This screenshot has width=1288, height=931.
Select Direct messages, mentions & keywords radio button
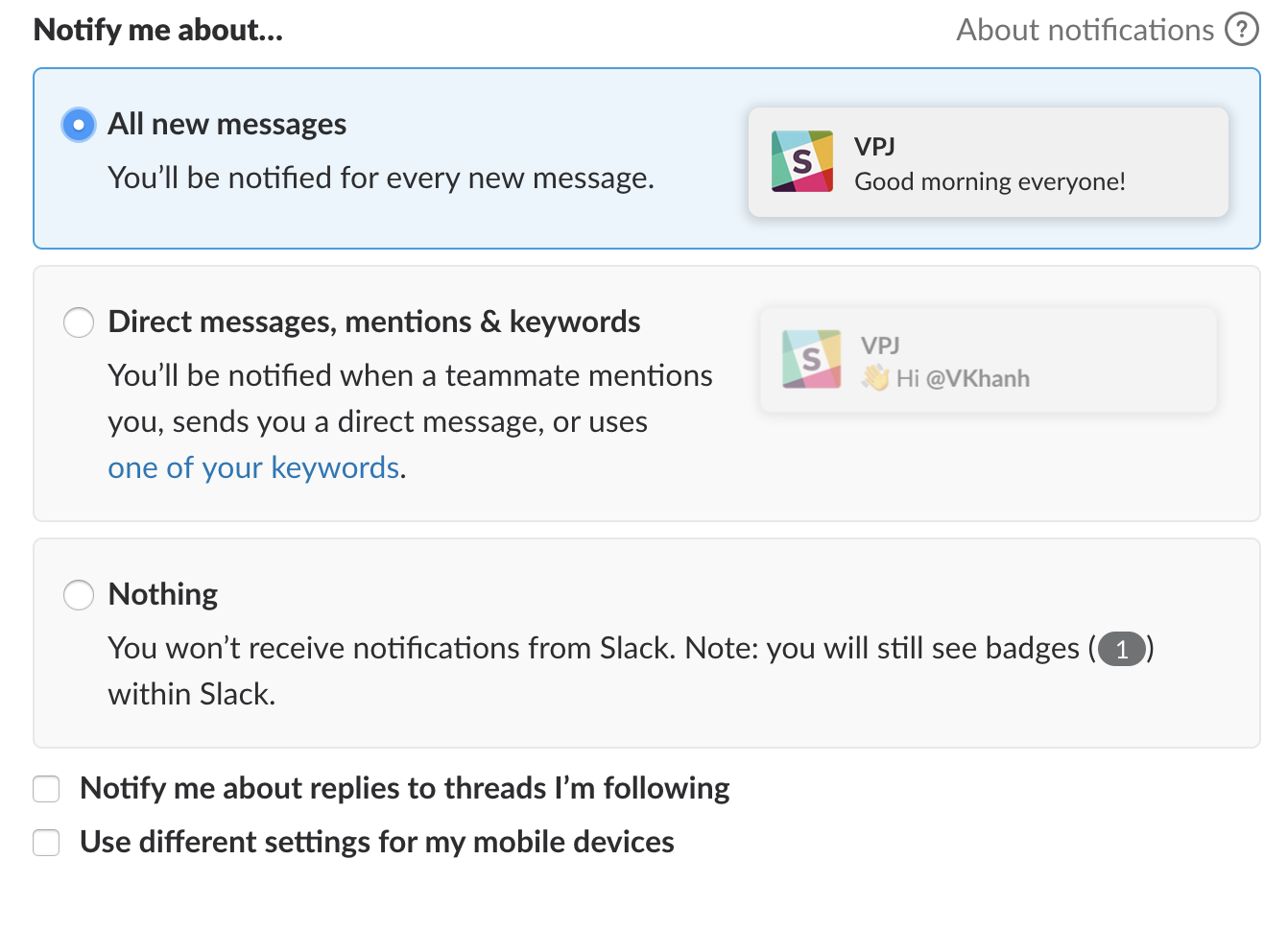click(79, 322)
